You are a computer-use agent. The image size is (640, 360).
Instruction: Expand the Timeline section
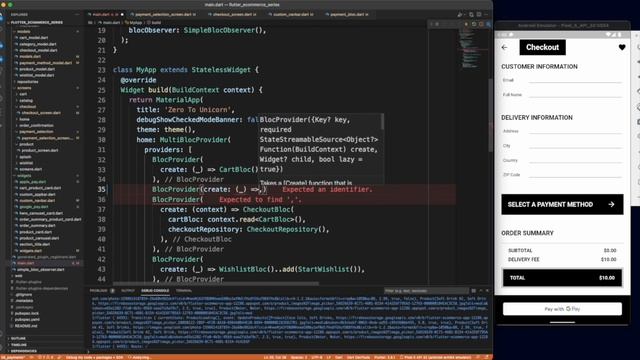coord(19,344)
